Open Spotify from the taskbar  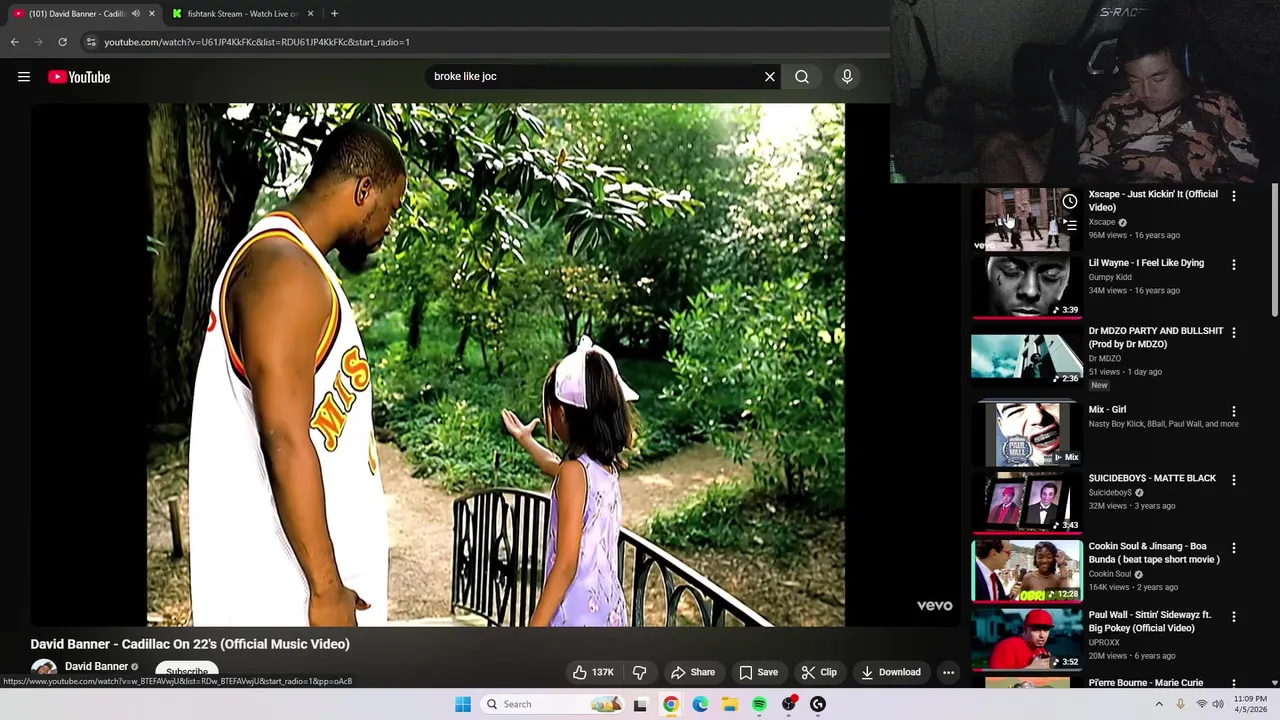pyautogui.click(x=759, y=704)
